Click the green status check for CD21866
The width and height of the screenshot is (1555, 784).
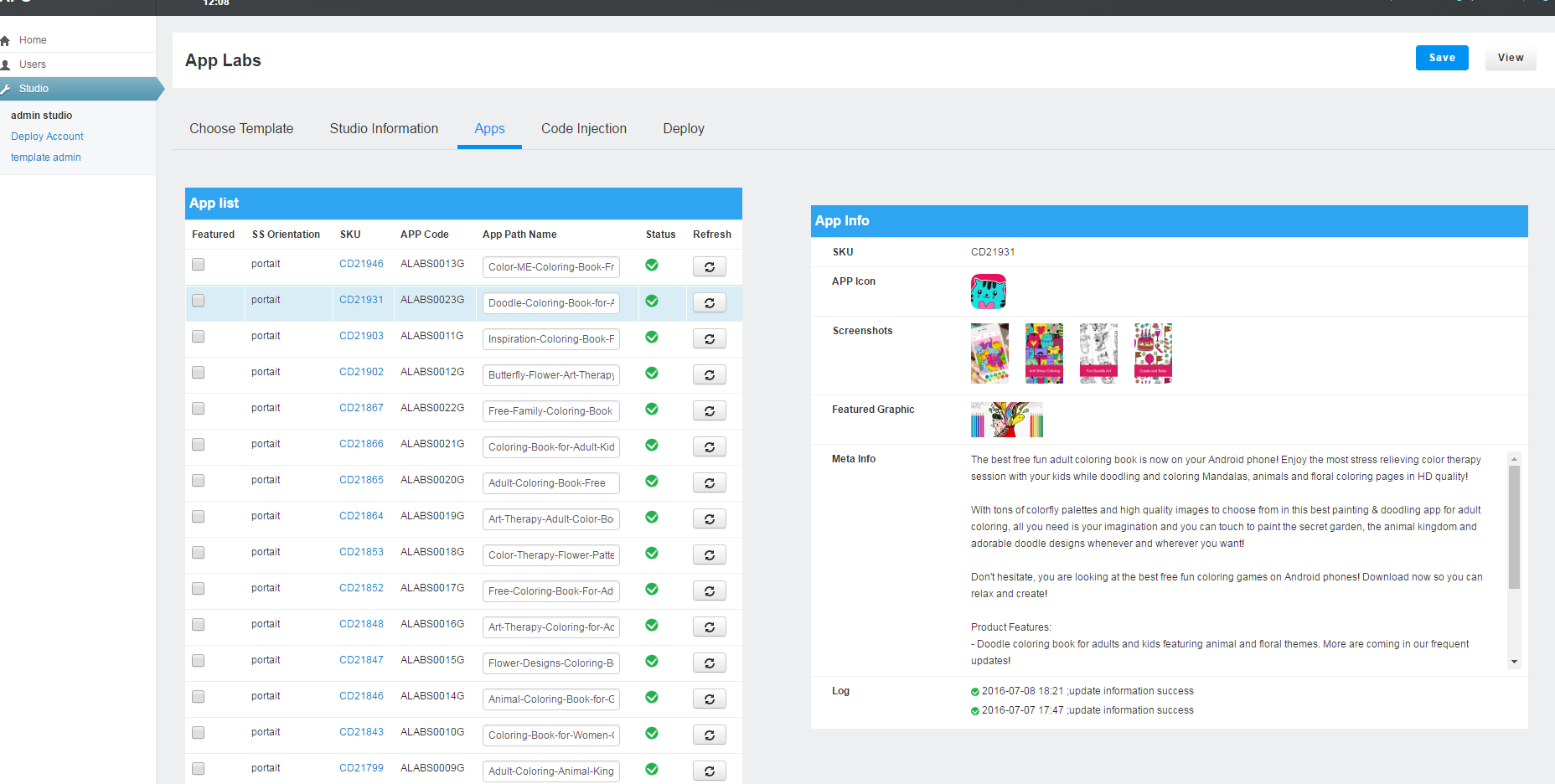[652, 445]
